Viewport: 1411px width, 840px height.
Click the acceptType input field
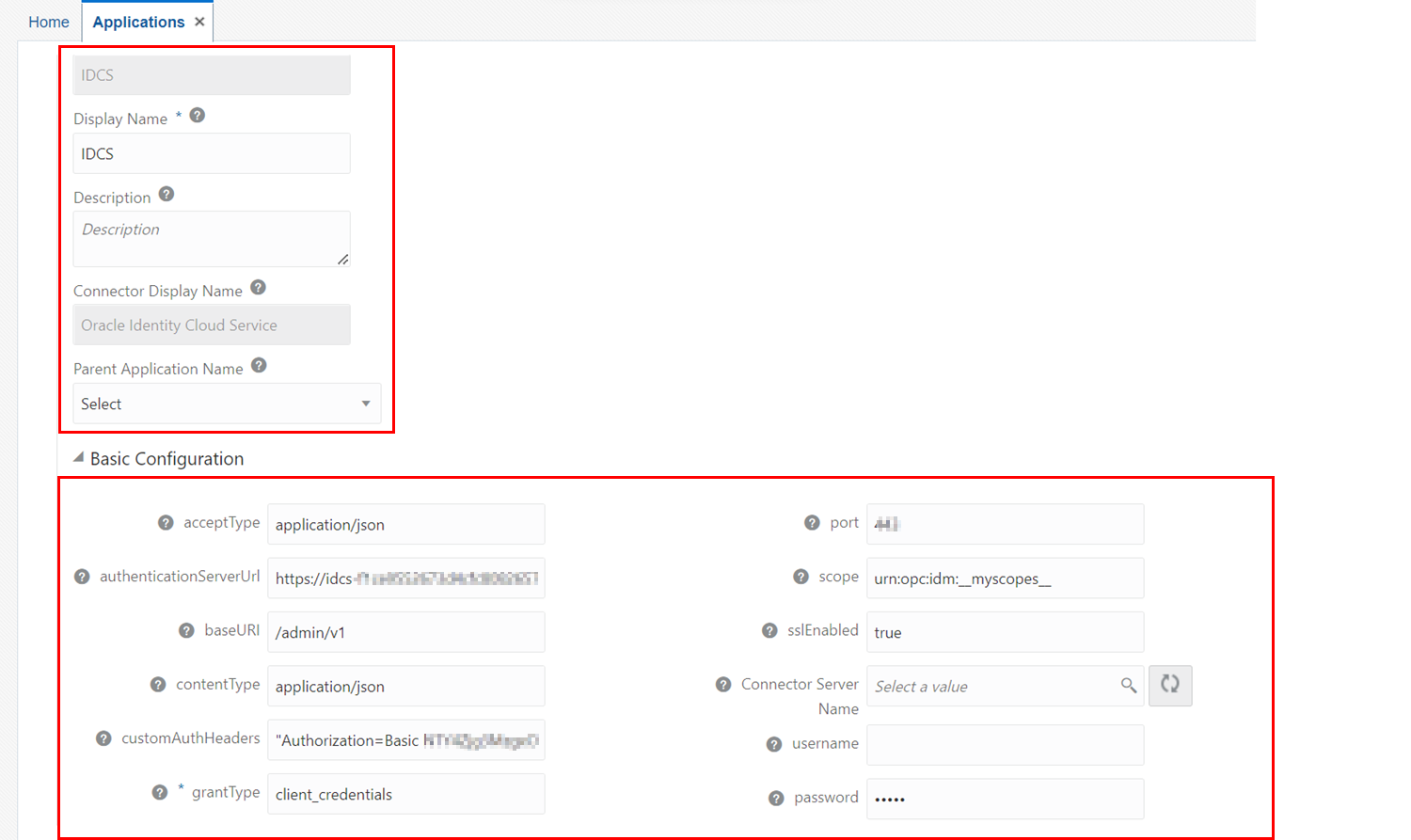tap(406, 524)
